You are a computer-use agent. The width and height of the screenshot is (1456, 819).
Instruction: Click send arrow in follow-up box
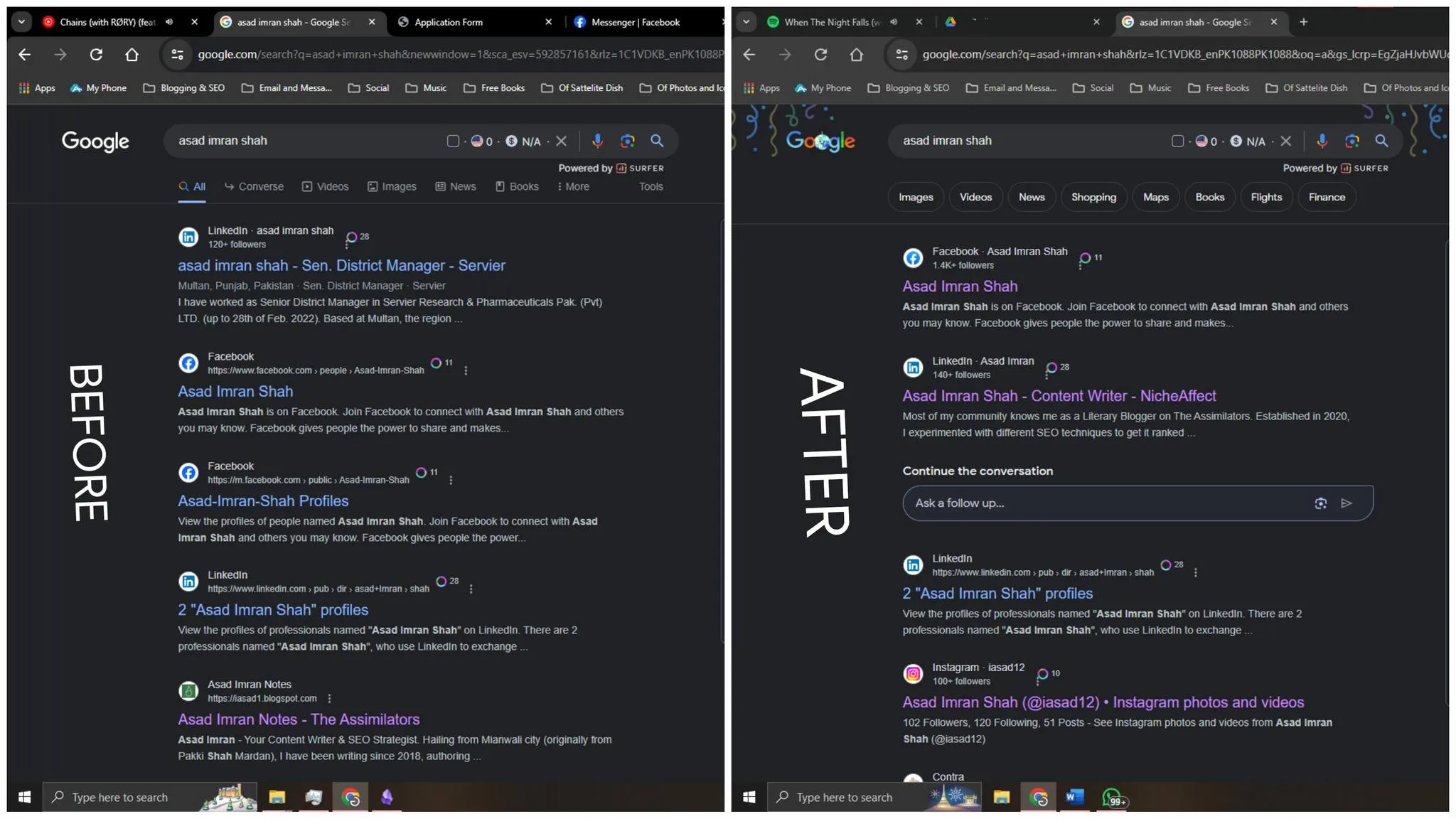tap(1347, 503)
